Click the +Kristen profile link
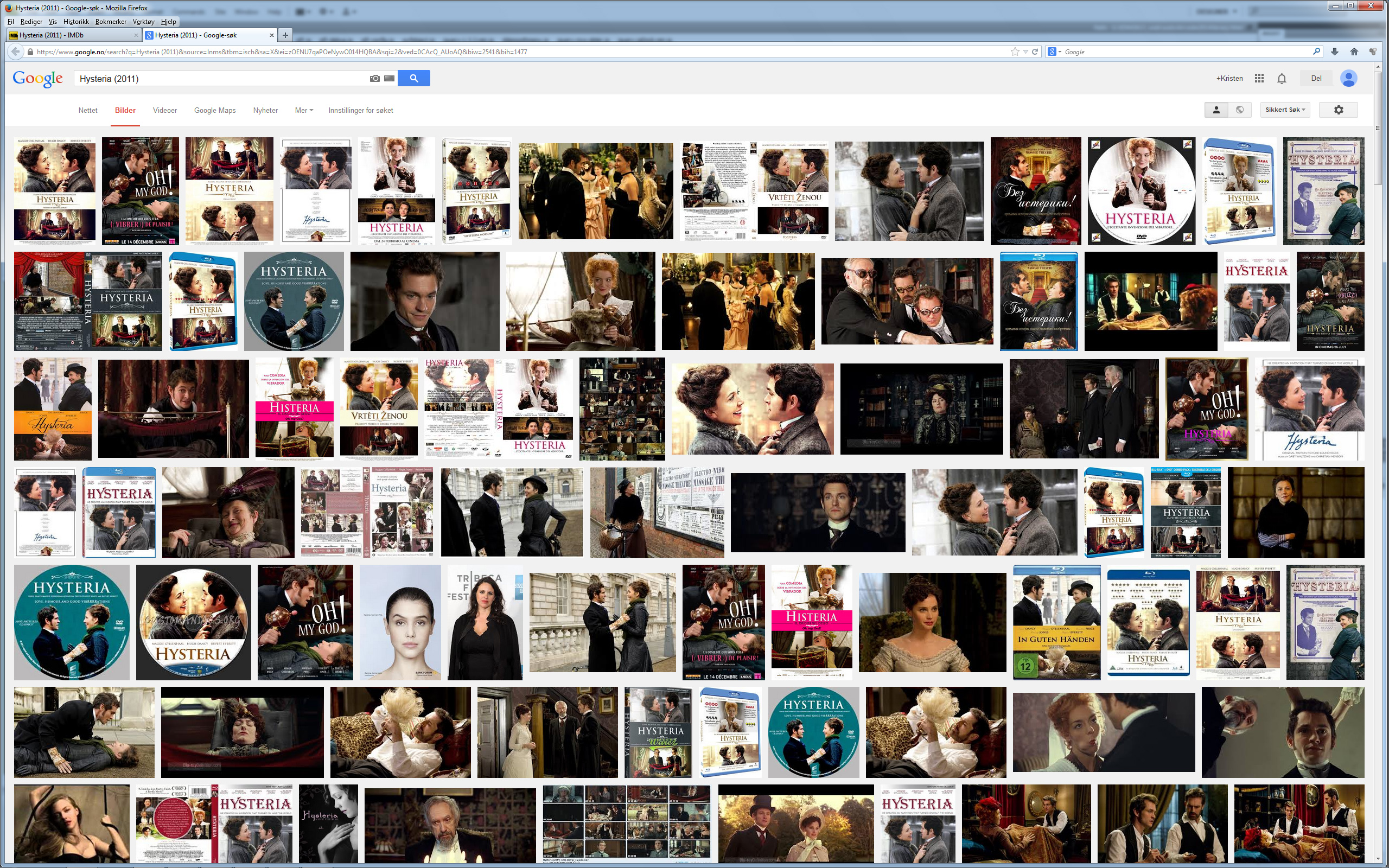This screenshot has height=868, width=1389. (1229, 78)
